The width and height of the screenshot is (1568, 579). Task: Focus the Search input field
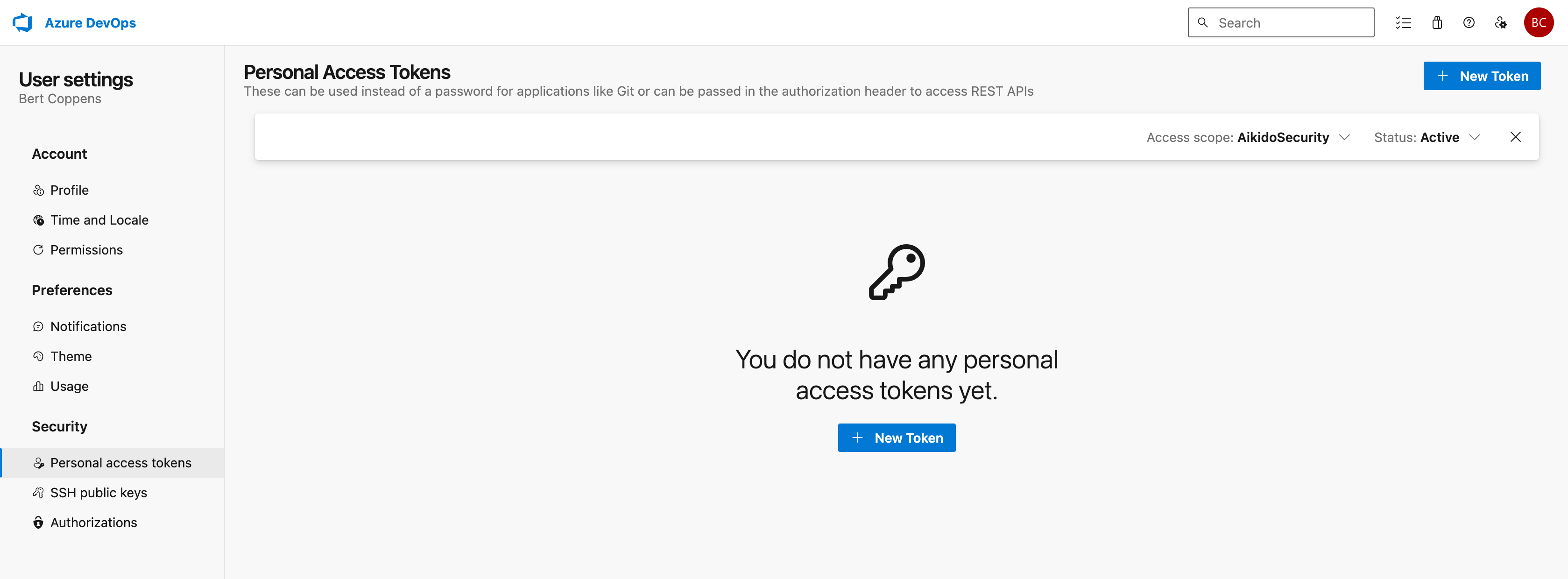point(1281,22)
